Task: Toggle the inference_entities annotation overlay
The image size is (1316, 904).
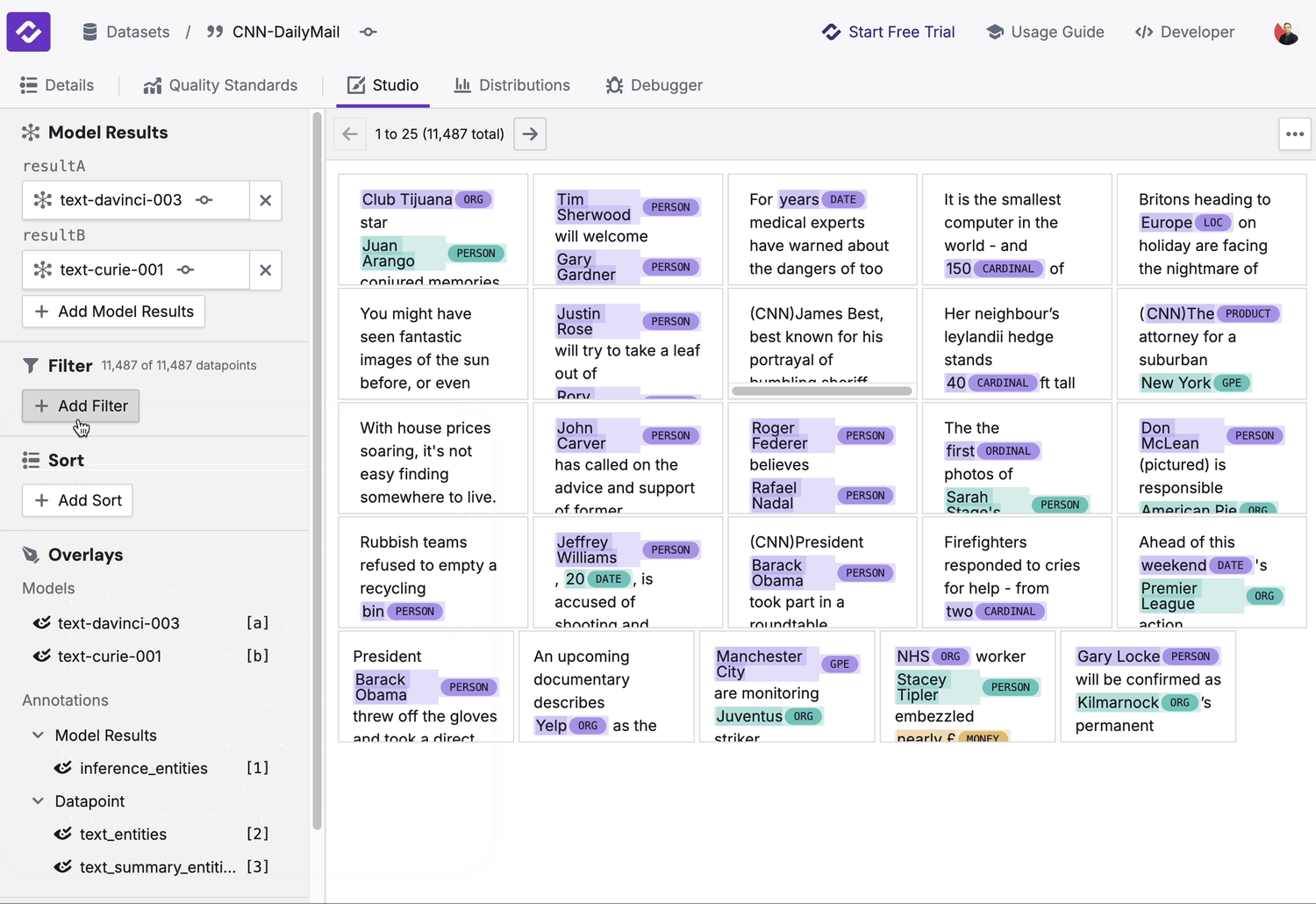Action: (62, 768)
